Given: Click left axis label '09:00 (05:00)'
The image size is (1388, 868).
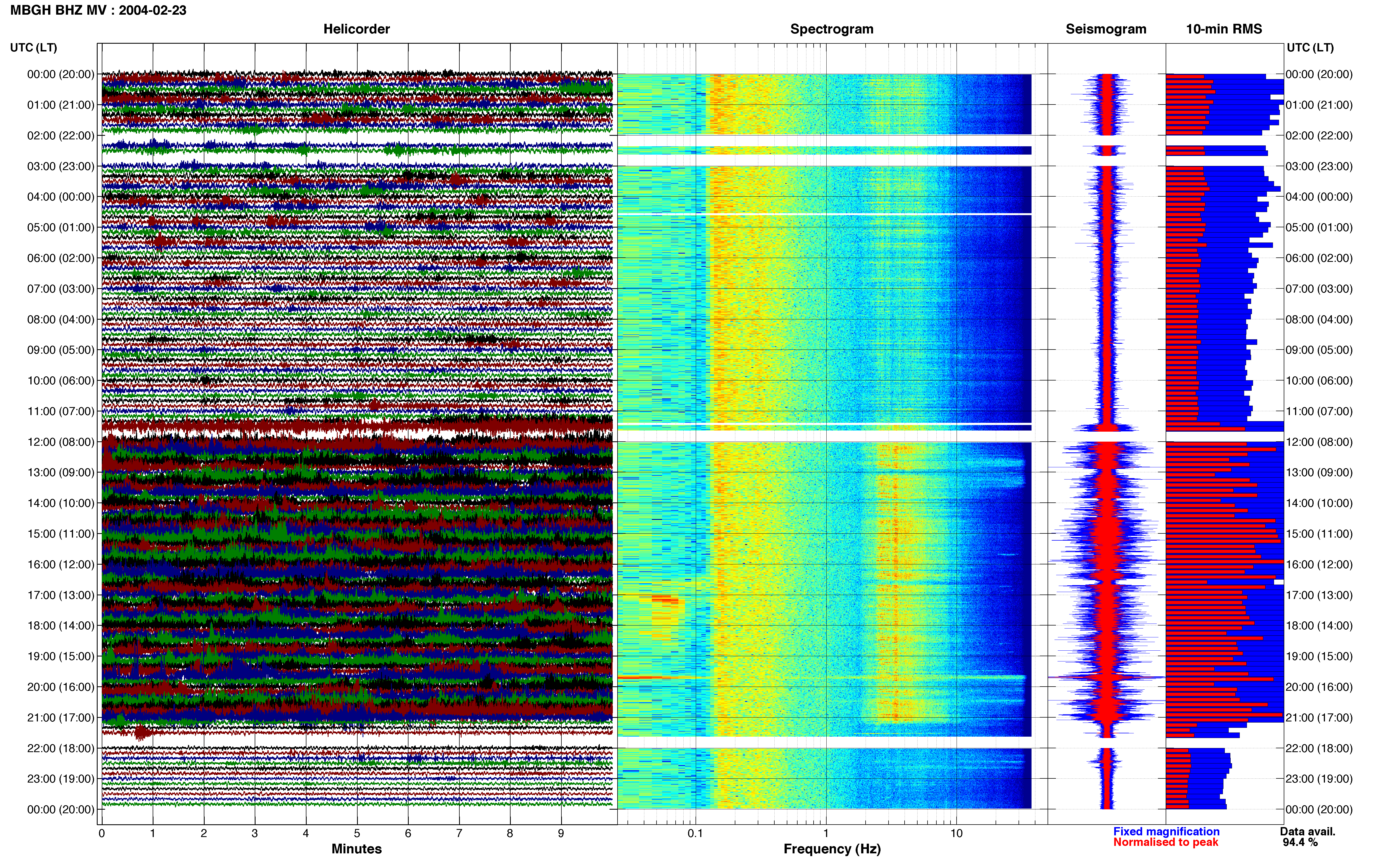Looking at the screenshot, I should [x=61, y=350].
